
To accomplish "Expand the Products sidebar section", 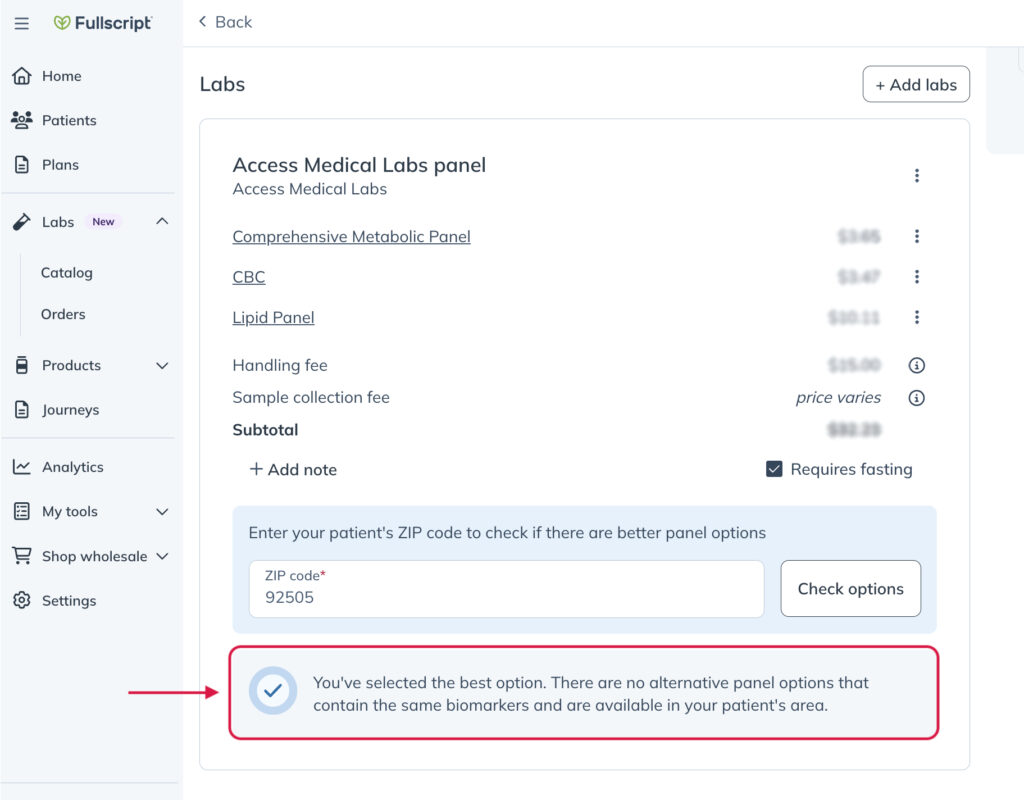I will [x=163, y=366].
